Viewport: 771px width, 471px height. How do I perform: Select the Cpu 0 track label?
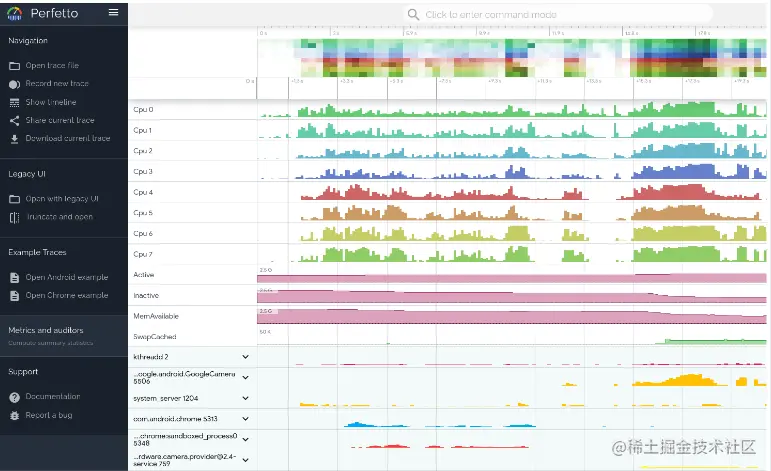point(143,110)
